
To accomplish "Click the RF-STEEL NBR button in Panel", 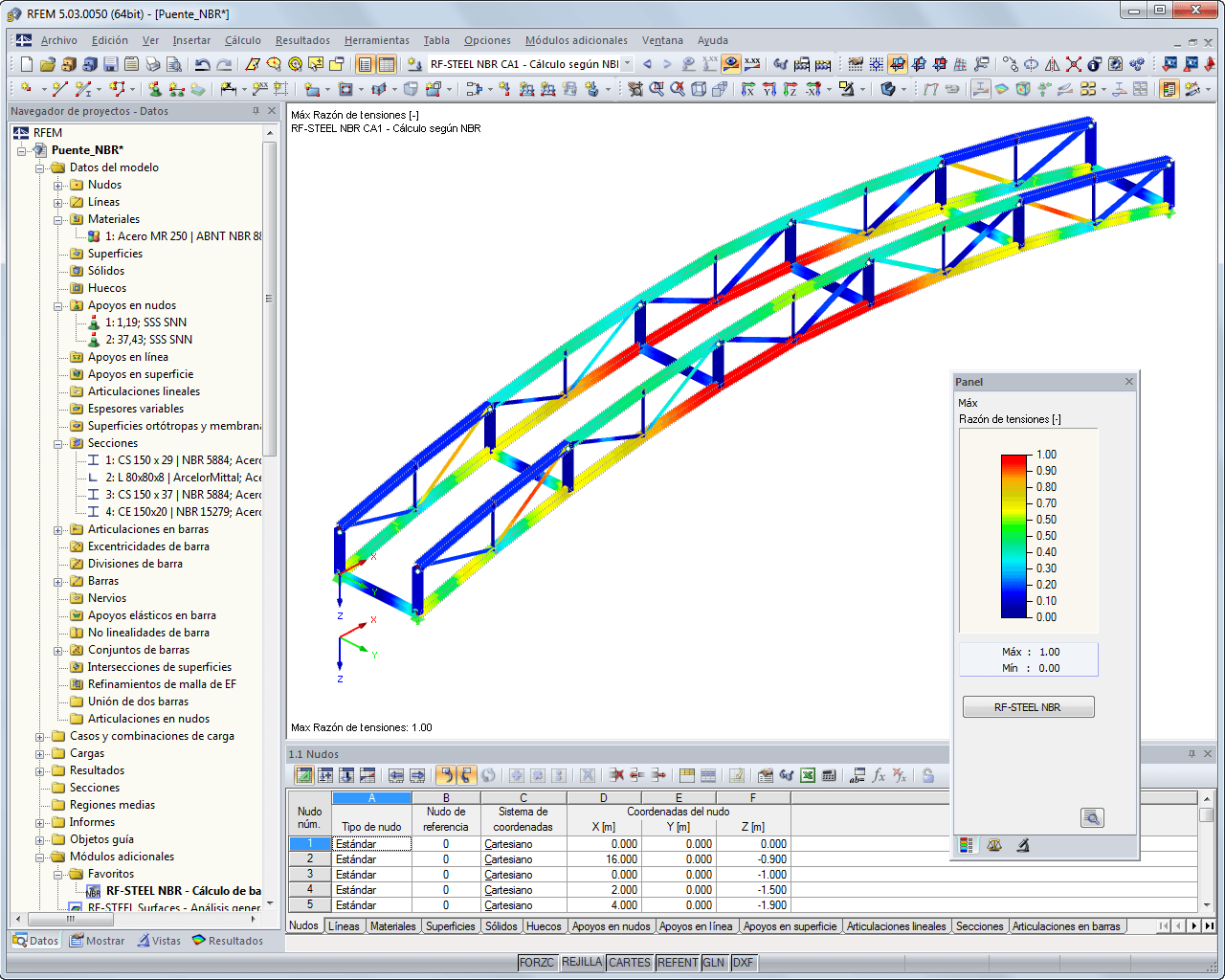I will (1028, 707).
